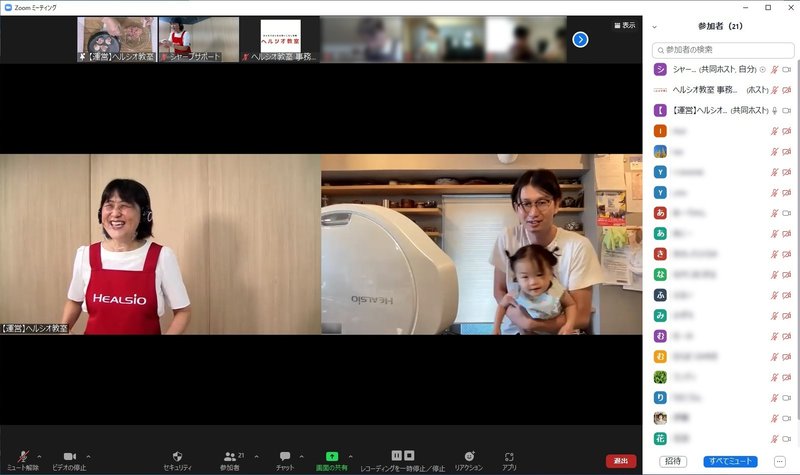Expand video options caret beside ビデオの停止

pos(88,456)
